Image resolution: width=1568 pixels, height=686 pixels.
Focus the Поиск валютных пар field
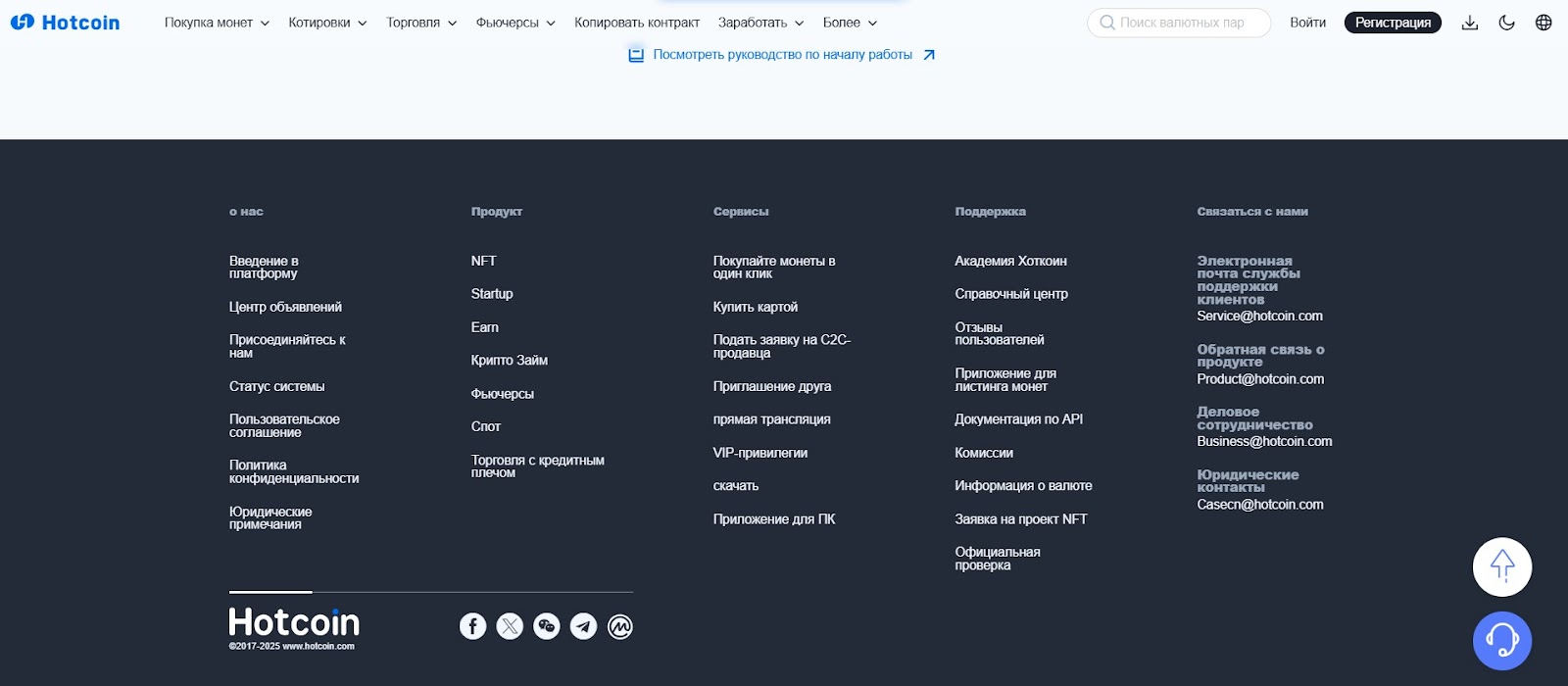tap(1179, 23)
